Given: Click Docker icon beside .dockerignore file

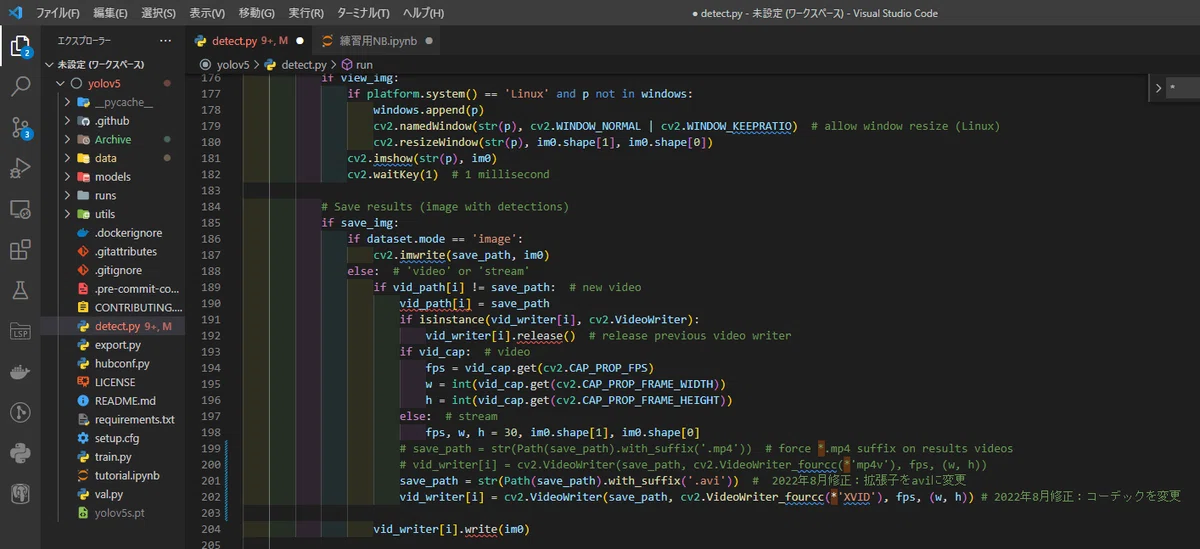Looking at the screenshot, I should point(84,233).
